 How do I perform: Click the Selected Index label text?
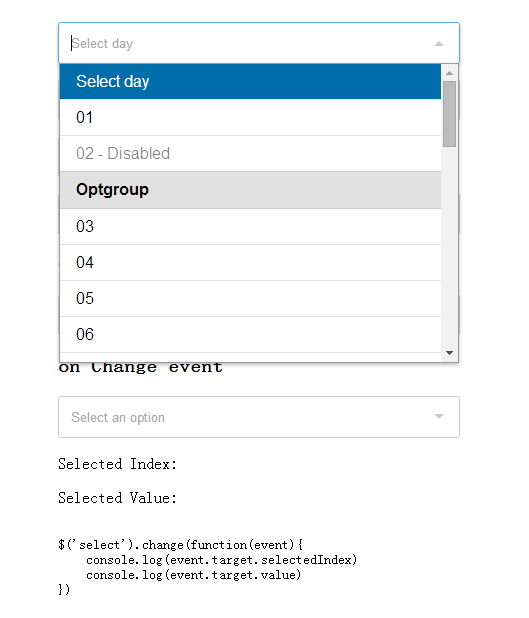pos(117,464)
